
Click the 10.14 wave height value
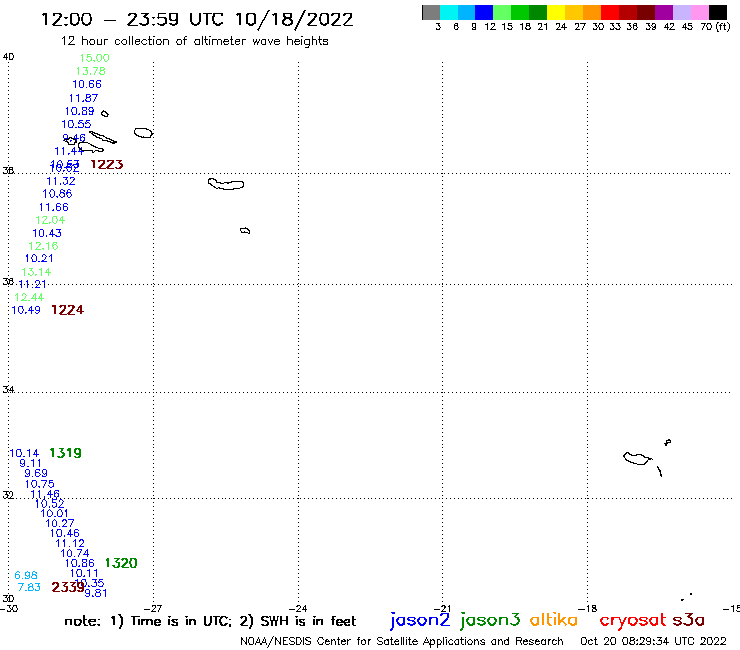coord(24,454)
